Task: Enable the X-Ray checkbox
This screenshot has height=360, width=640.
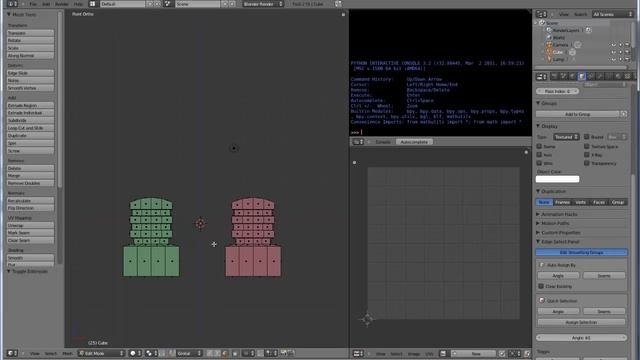Action: click(x=587, y=155)
